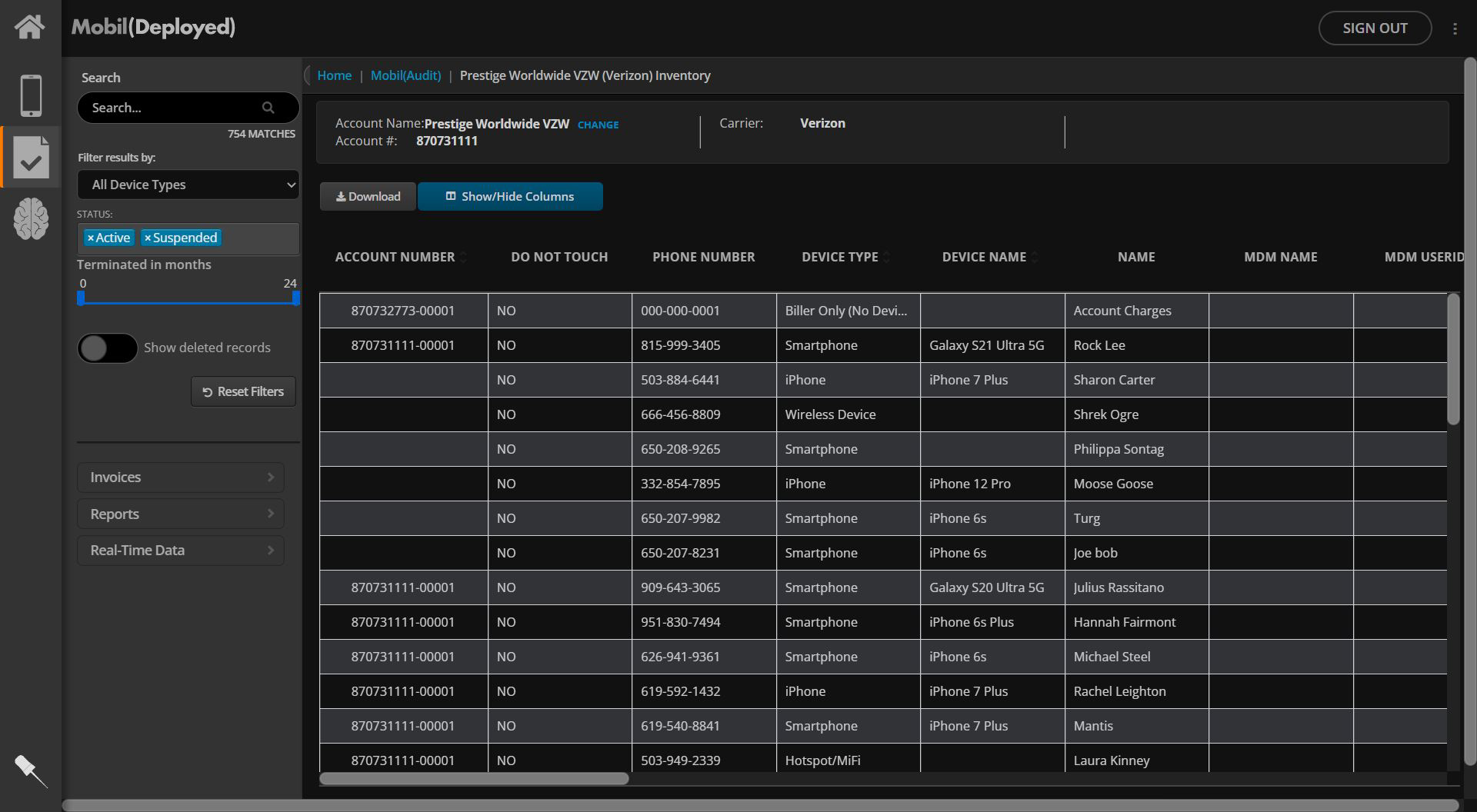
Task: Sort by Account Number column arrows
Action: (464, 258)
